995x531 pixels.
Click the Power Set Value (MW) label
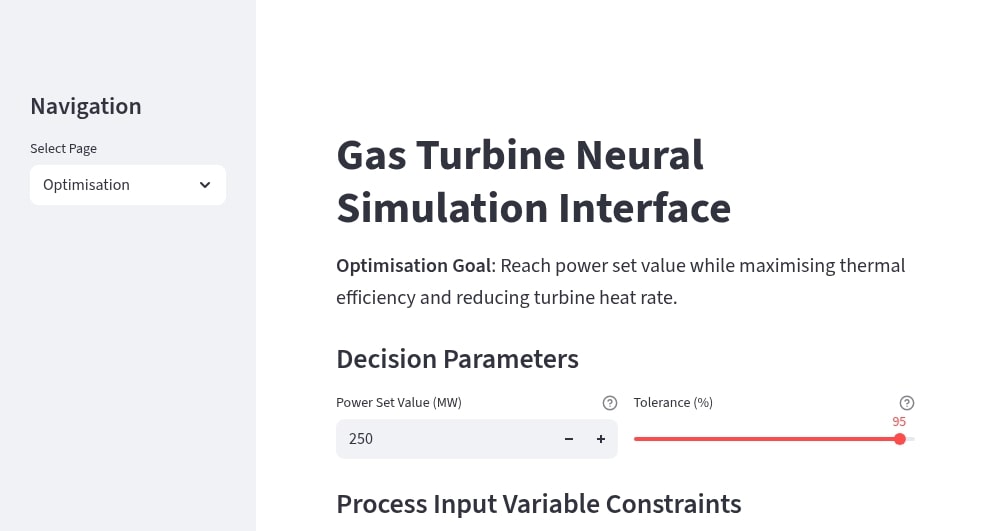398,403
